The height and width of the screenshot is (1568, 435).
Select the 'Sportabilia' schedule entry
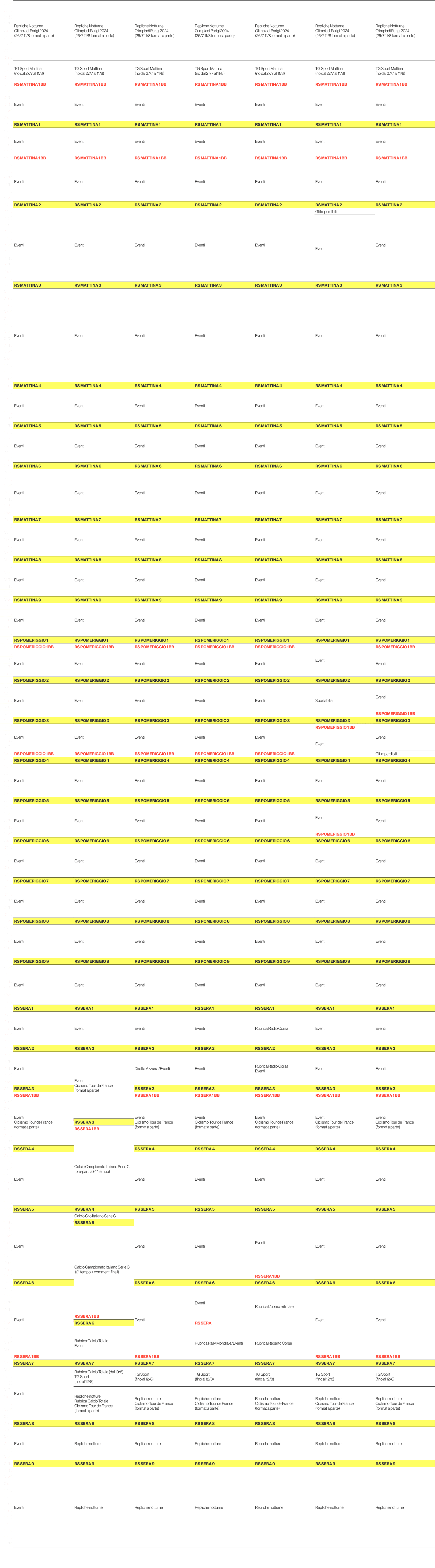click(x=324, y=701)
